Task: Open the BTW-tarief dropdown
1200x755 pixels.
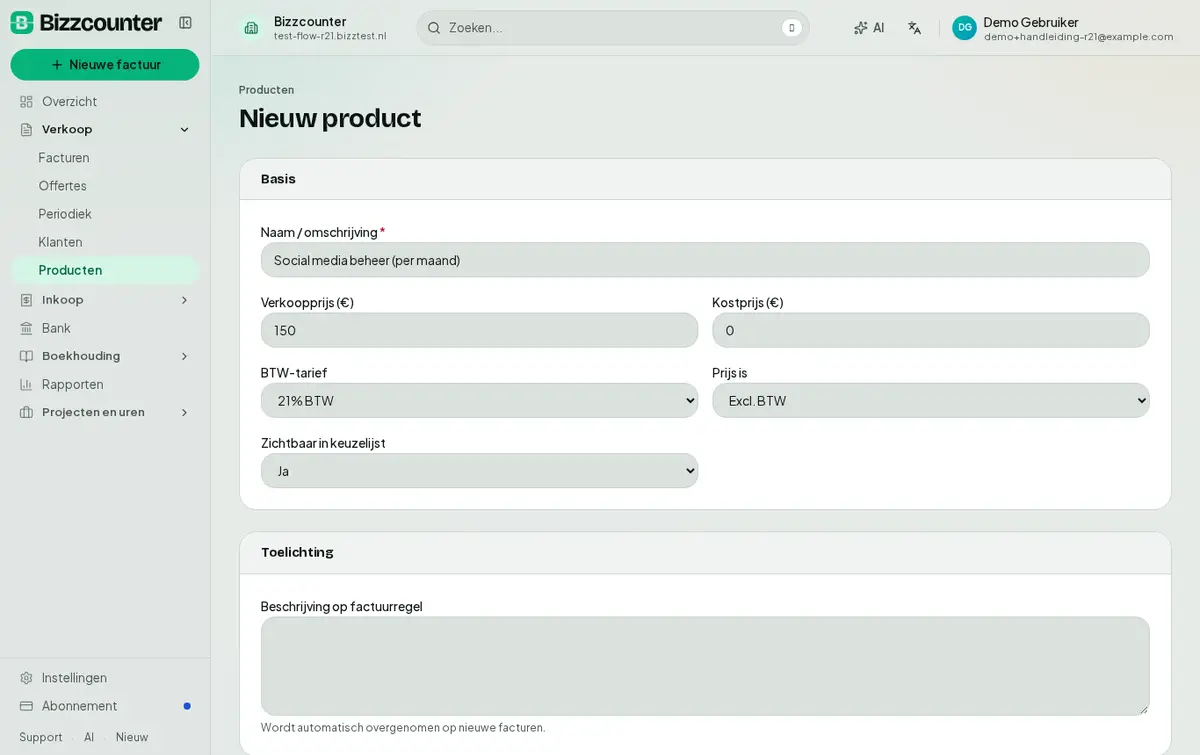Action: point(479,400)
